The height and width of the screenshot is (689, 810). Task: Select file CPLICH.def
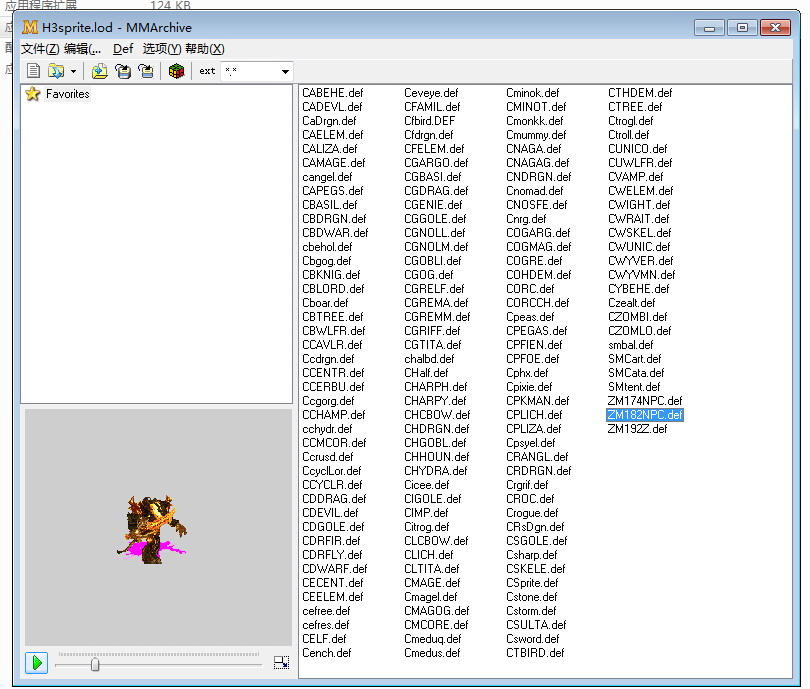(x=534, y=415)
